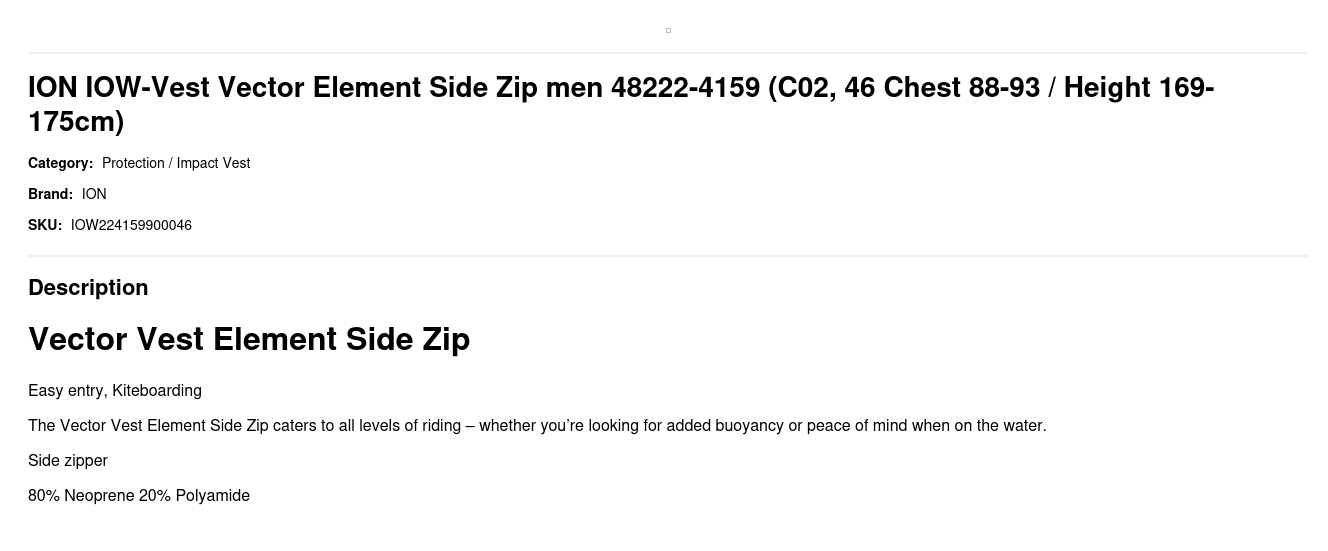Click the word Kiteboarding in the description
The width and height of the screenshot is (1328, 551).
click(157, 390)
